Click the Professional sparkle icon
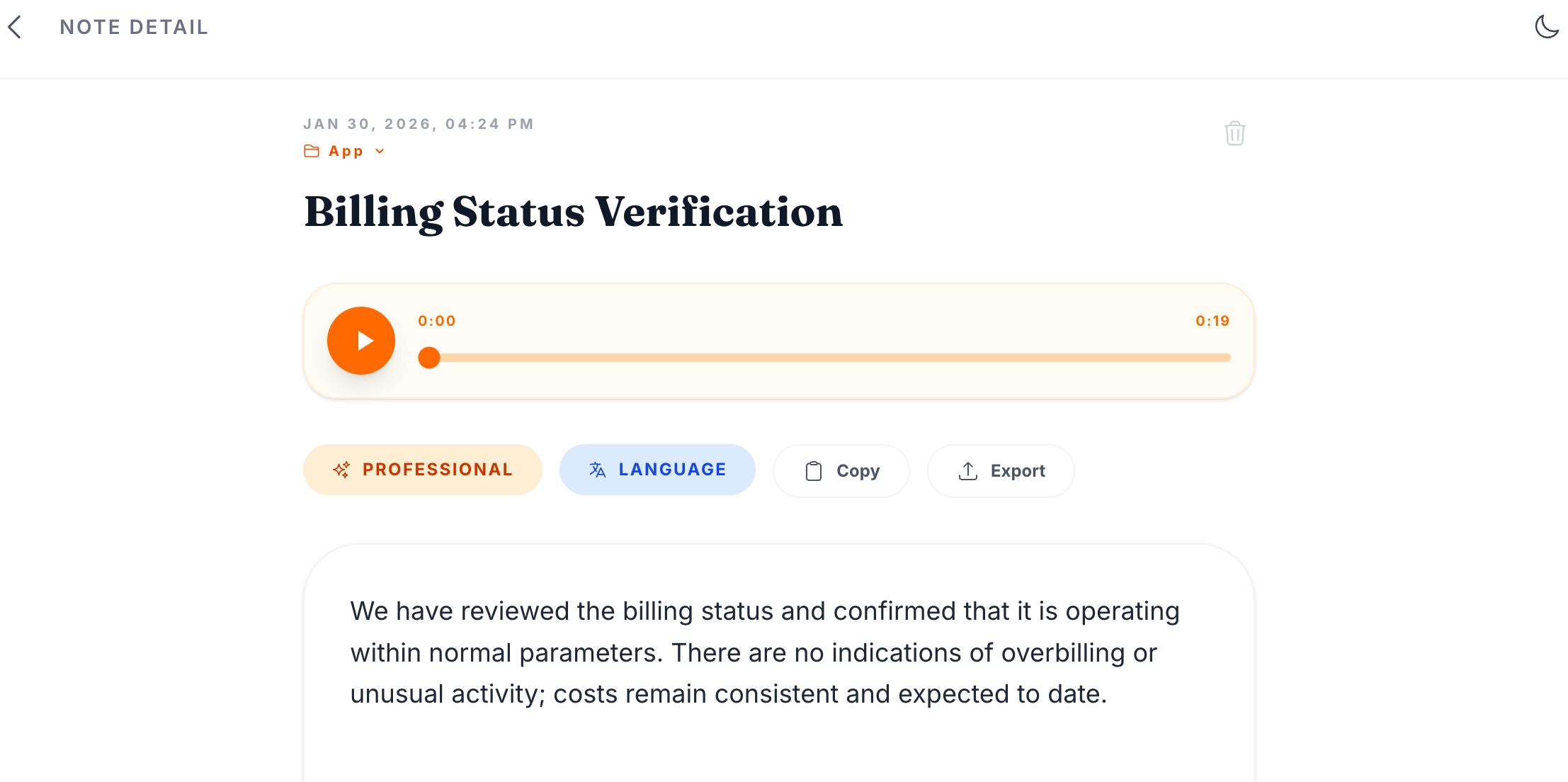Screen dimensions: 1568x782 [341, 470]
